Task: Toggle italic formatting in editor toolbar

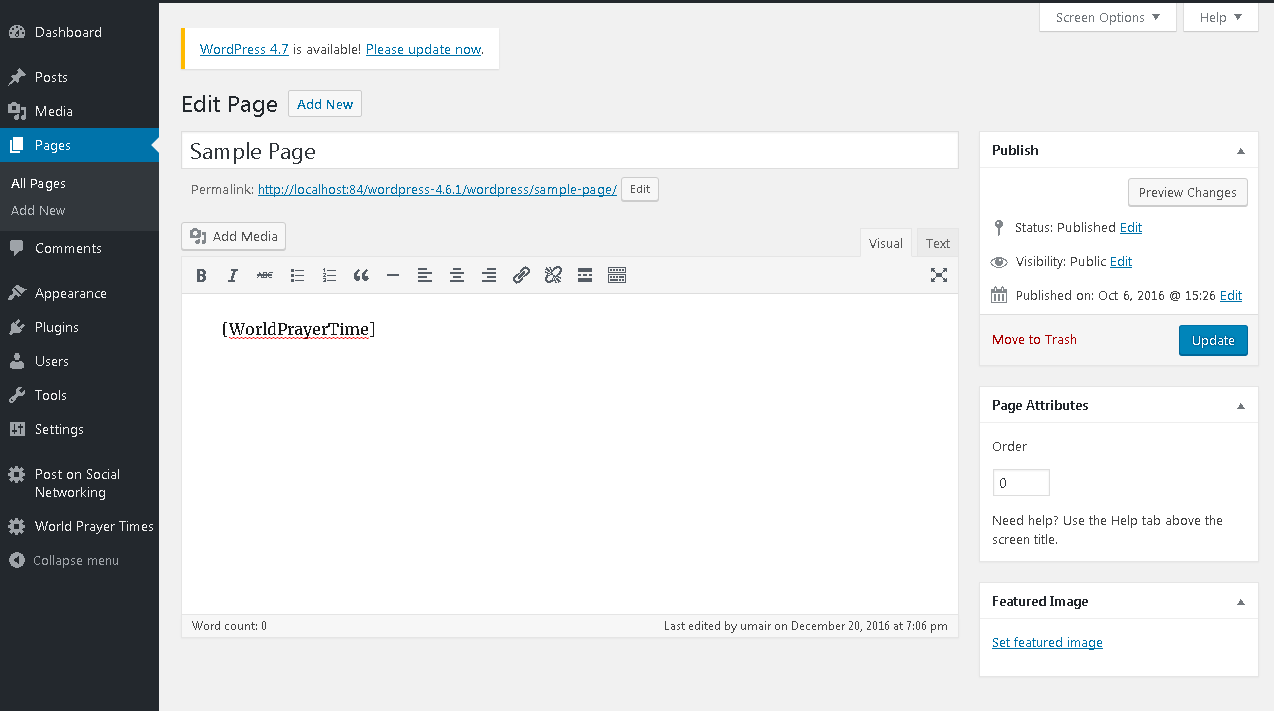Action: (233, 276)
